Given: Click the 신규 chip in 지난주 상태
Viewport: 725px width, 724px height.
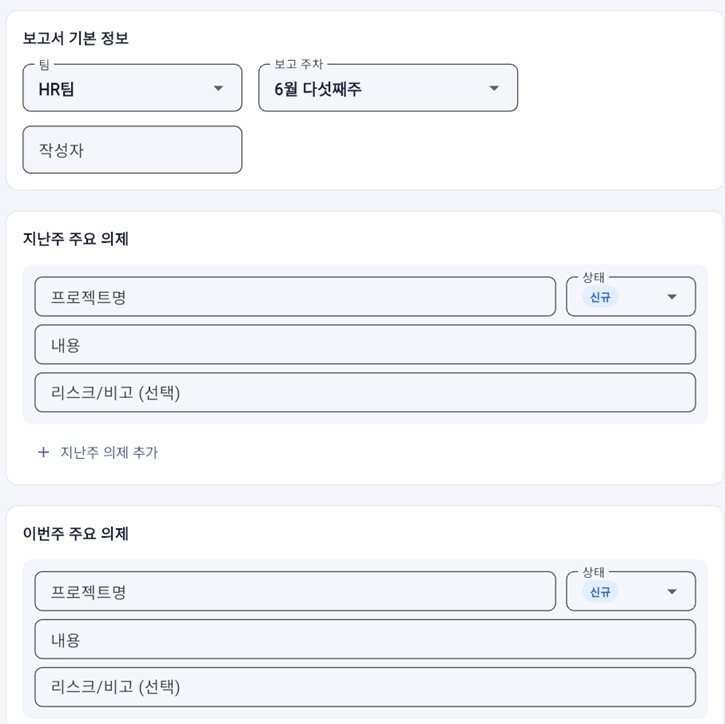Looking at the screenshot, I should tap(600, 297).
